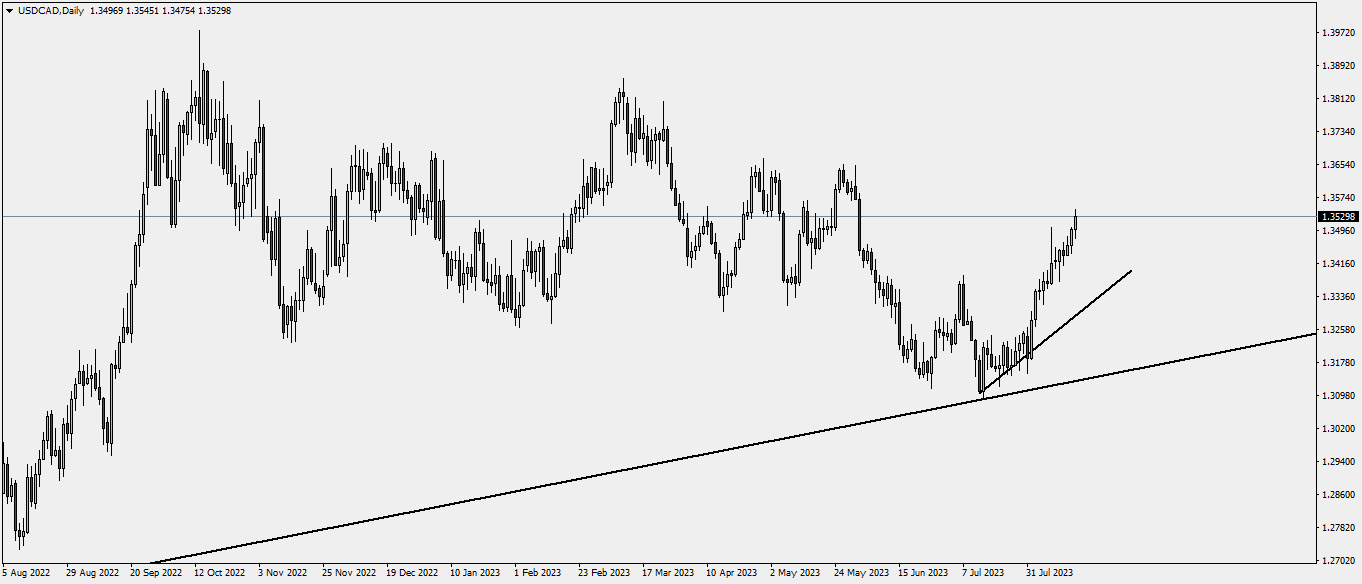Click the highlighted current price tag on price axis
The height and width of the screenshot is (584, 1362).
1338,216
